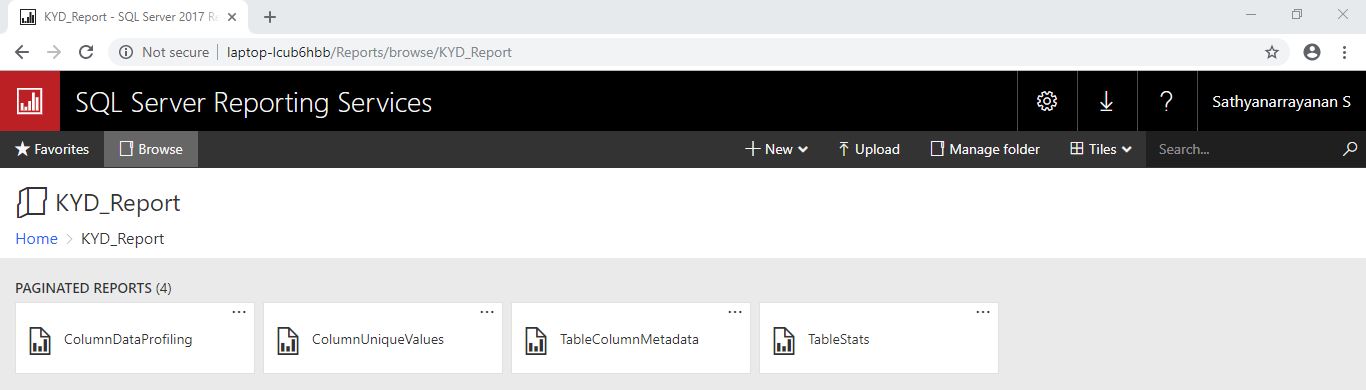Viewport: 1366px width, 390px height.
Task: Open the ColumnUniqueValues ellipsis menu
Action: [487, 312]
